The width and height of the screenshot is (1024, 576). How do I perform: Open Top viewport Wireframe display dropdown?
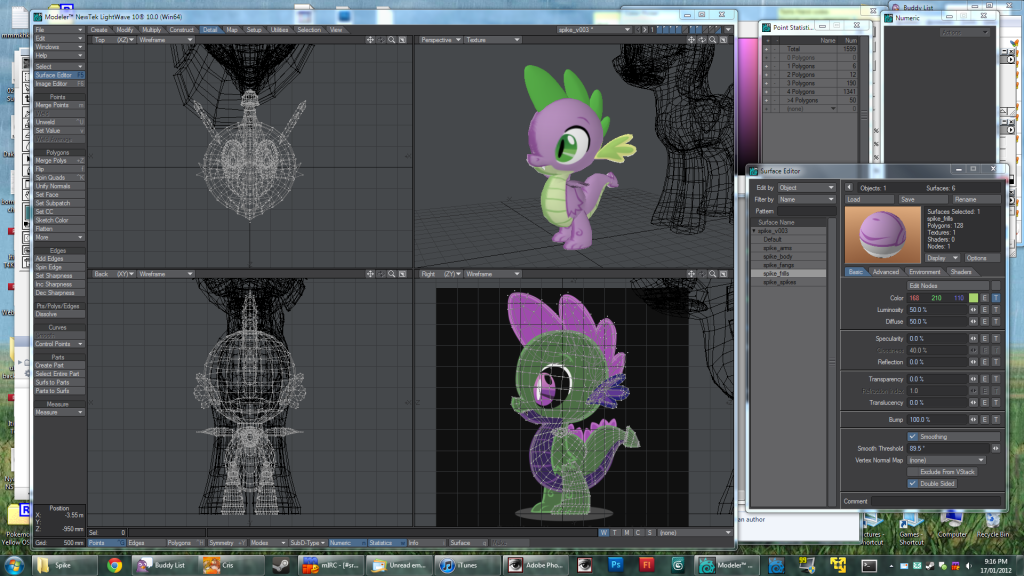coord(166,40)
